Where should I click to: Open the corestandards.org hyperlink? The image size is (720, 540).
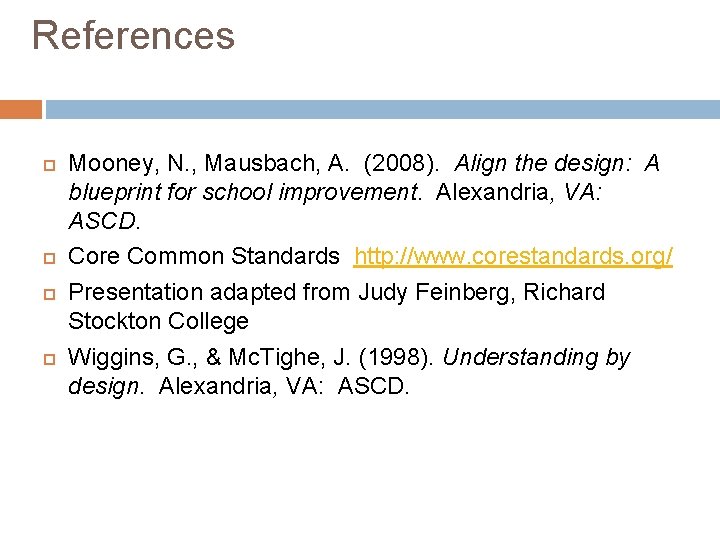(x=513, y=256)
